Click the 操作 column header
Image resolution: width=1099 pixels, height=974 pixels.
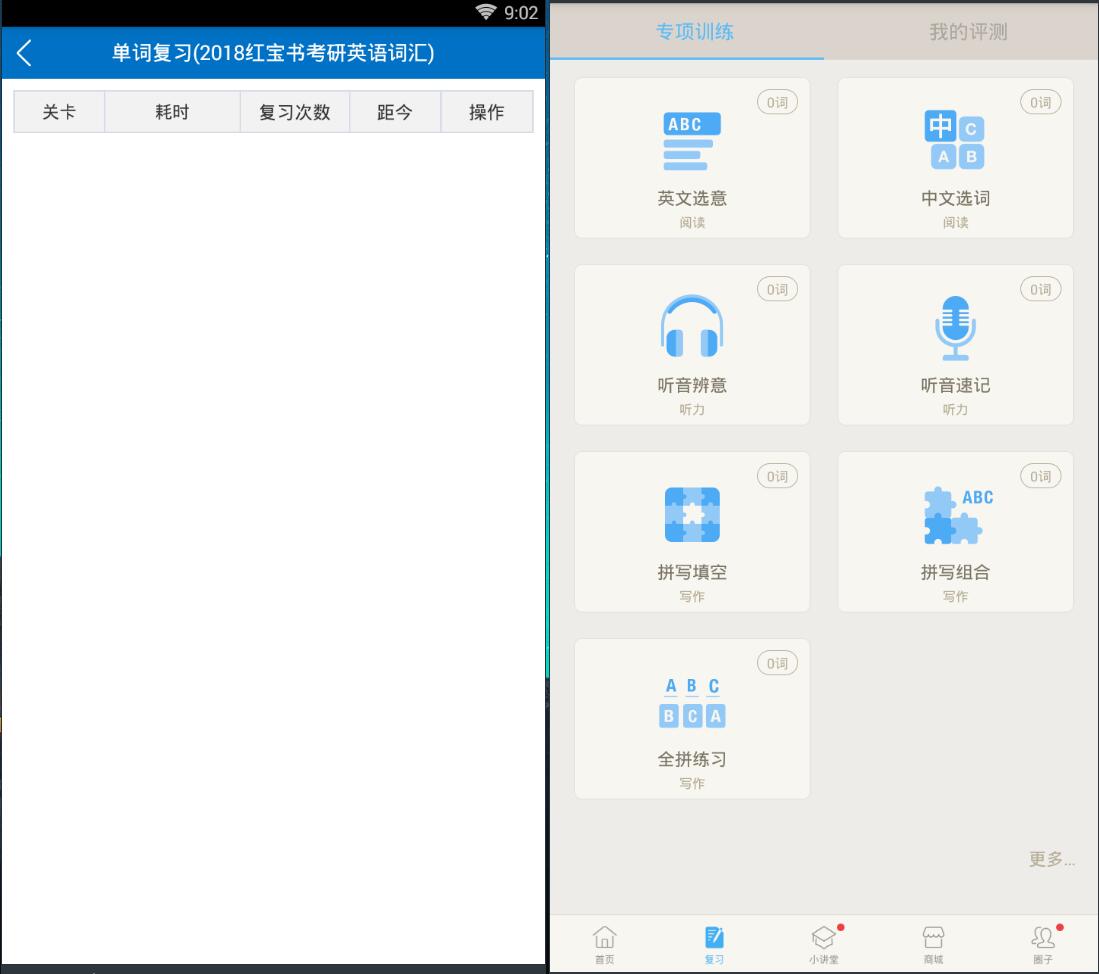point(486,112)
